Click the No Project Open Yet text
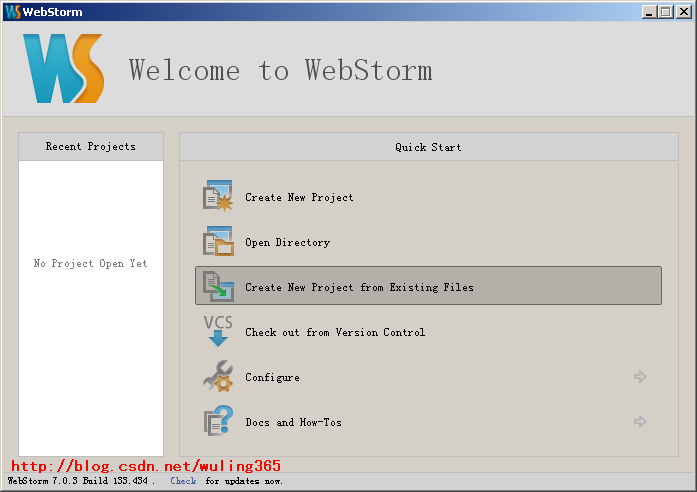This screenshot has height=492, width=697. [90, 264]
